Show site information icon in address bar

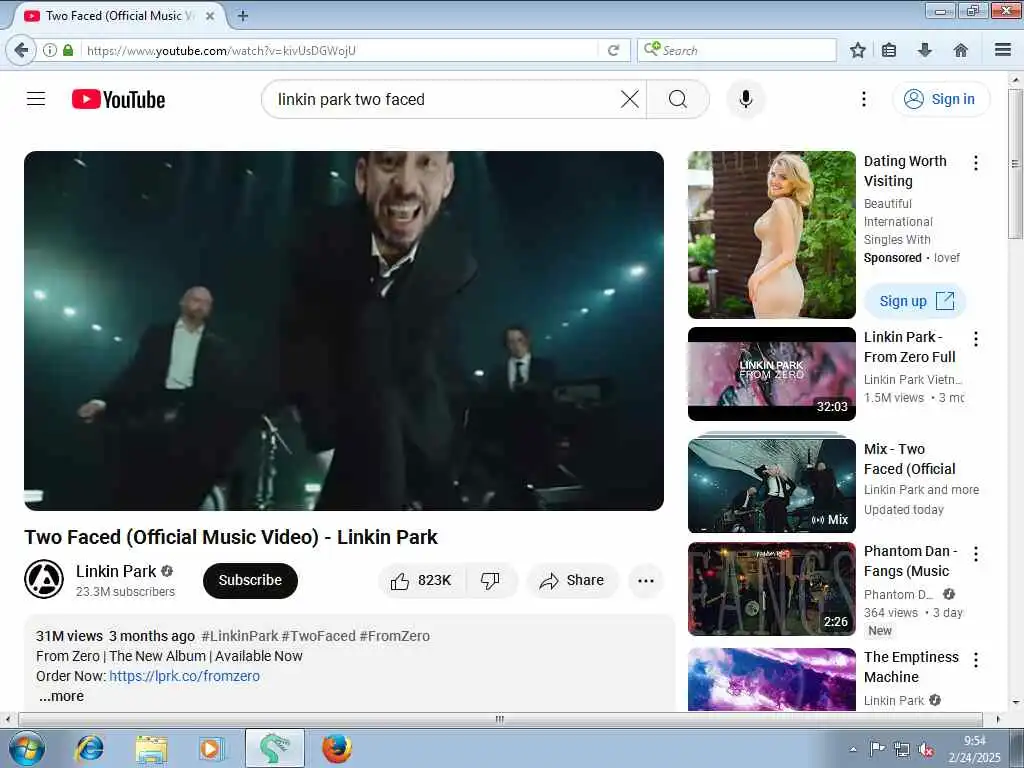coord(50,50)
